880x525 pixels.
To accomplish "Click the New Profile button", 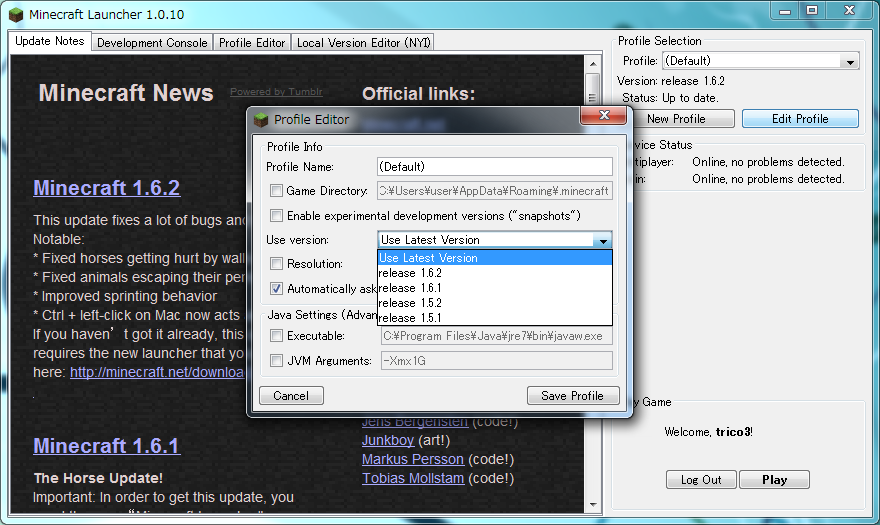I will pos(676,118).
